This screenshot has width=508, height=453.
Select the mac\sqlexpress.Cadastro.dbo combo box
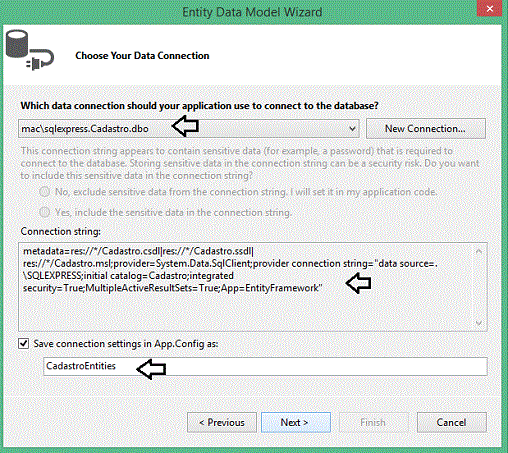click(x=189, y=129)
